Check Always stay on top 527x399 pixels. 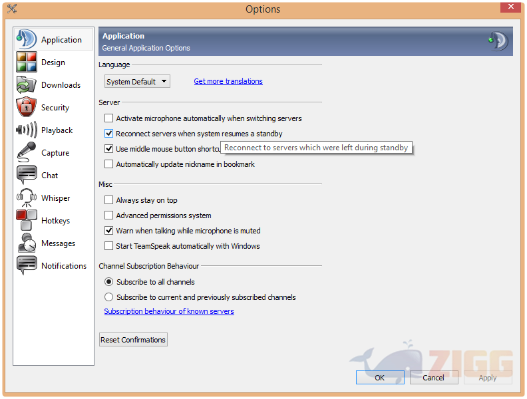pyautogui.click(x=108, y=200)
